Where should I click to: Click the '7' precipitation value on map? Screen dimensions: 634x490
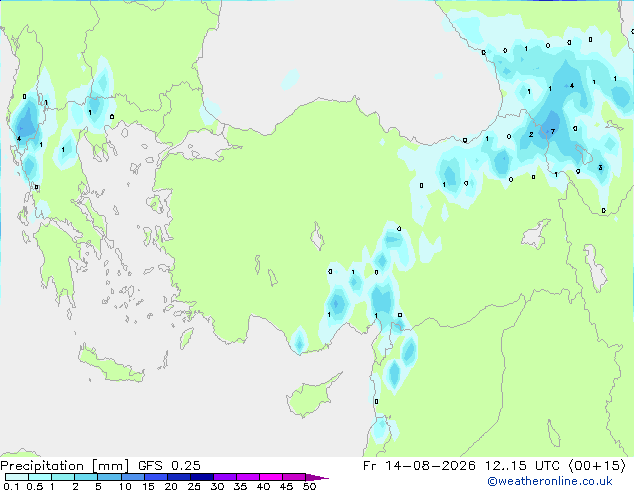(x=553, y=131)
